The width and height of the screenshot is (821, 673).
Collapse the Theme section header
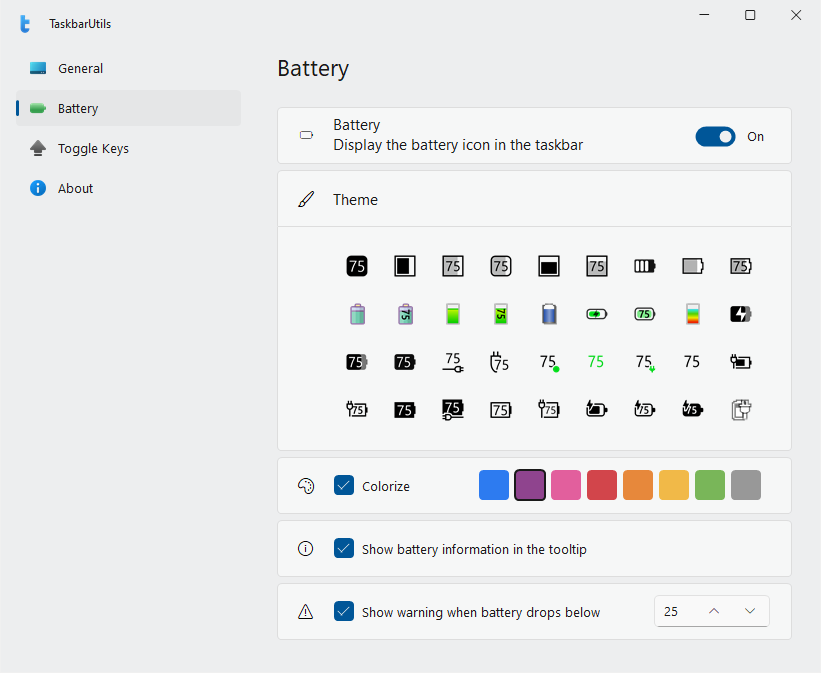pyautogui.click(x=534, y=200)
